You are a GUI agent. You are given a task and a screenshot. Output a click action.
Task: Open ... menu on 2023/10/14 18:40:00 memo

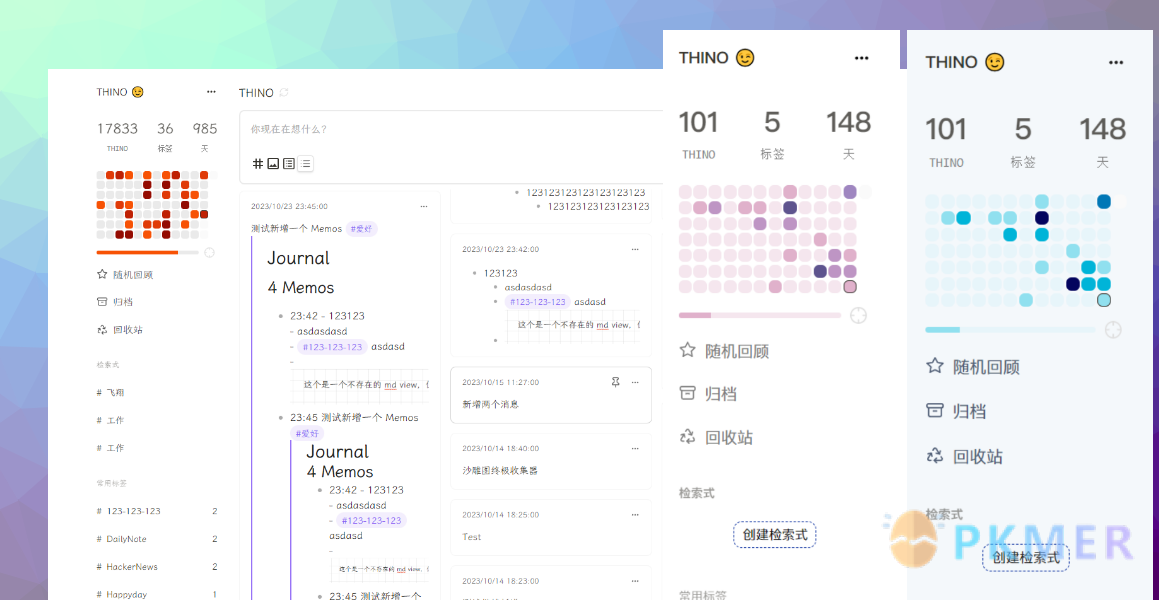click(635, 448)
